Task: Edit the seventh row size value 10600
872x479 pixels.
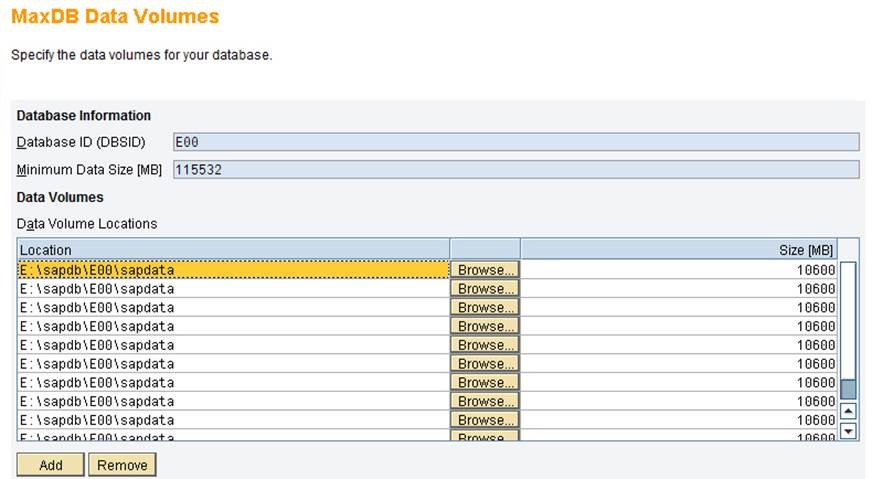Action: 816,383
